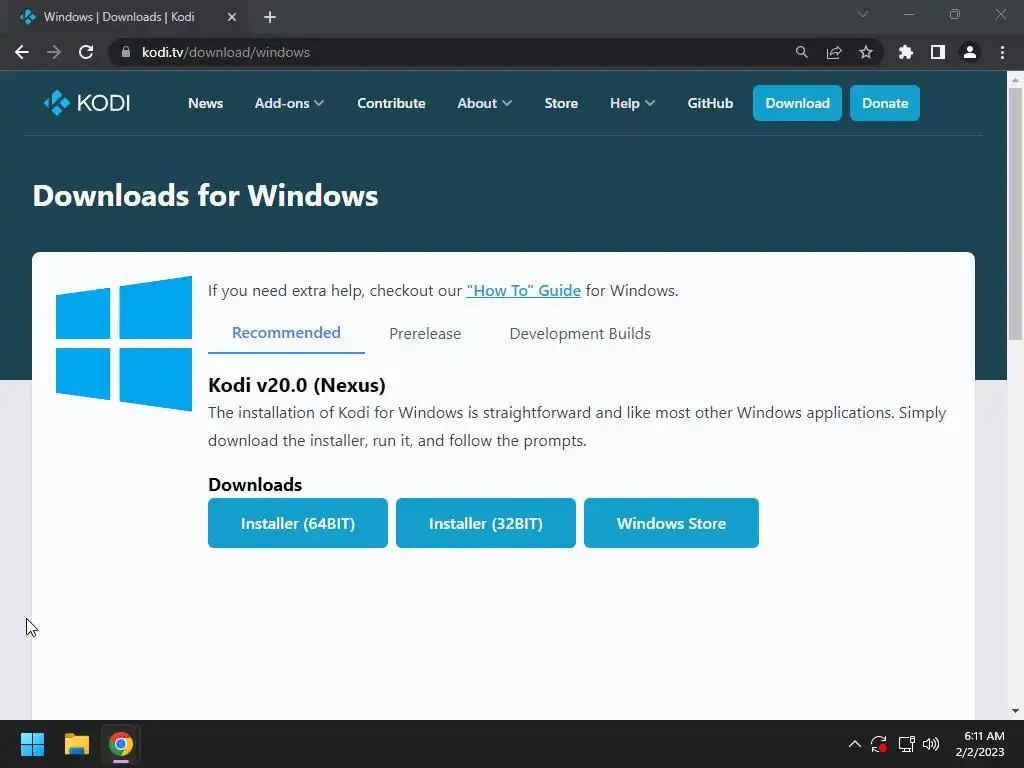Click the "Downloads for Windows" title
This screenshot has height=768, width=1024.
coord(206,196)
